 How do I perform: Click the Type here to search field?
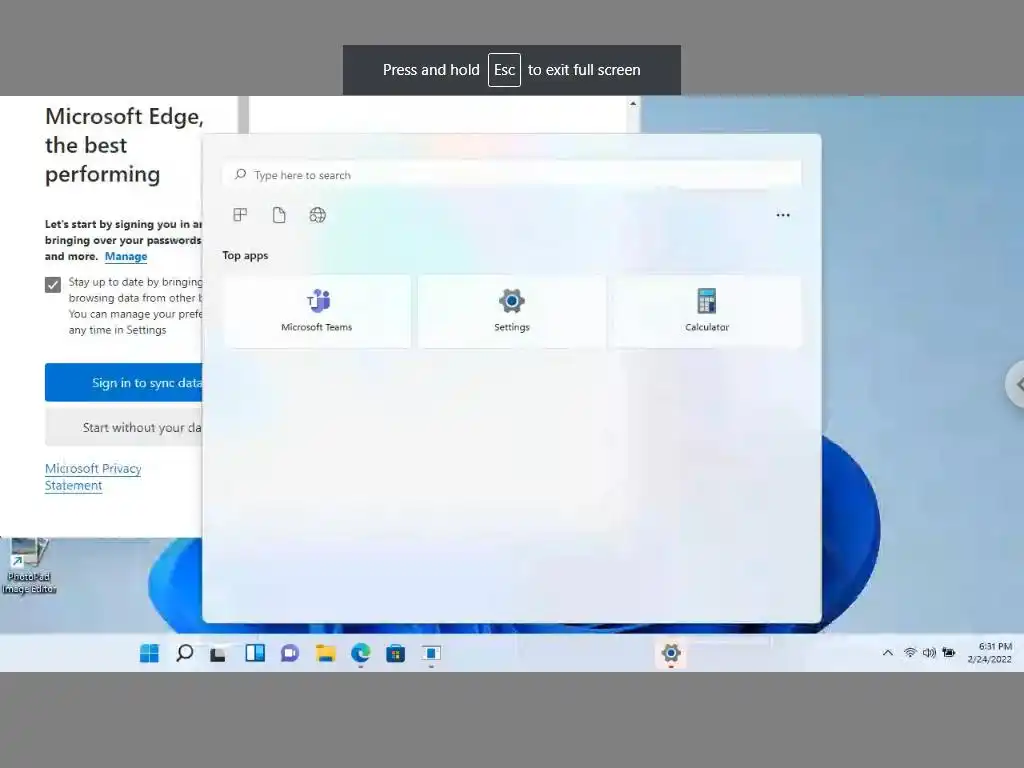(x=512, y=175)
